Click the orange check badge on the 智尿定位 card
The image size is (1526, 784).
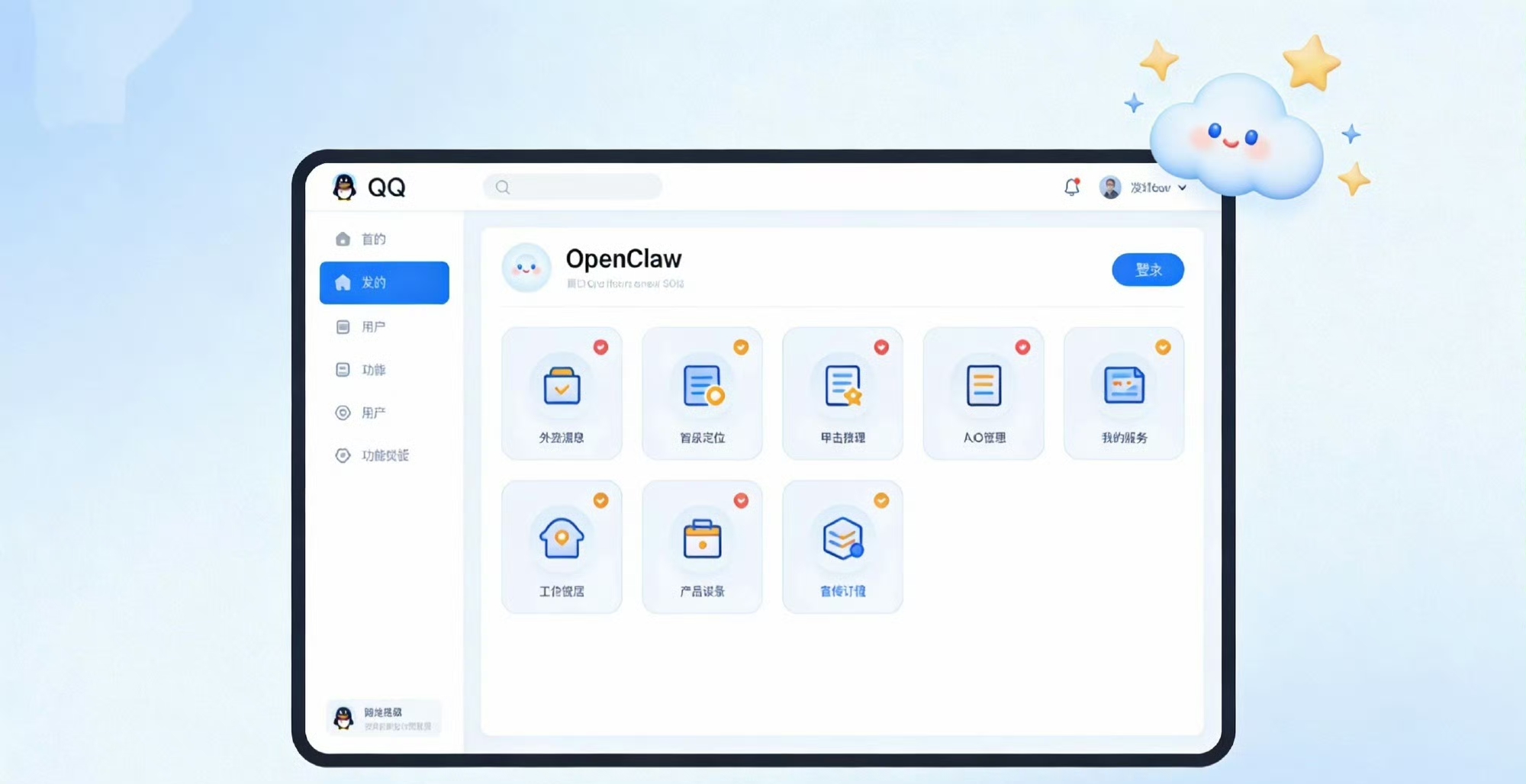tap(741, 347)
